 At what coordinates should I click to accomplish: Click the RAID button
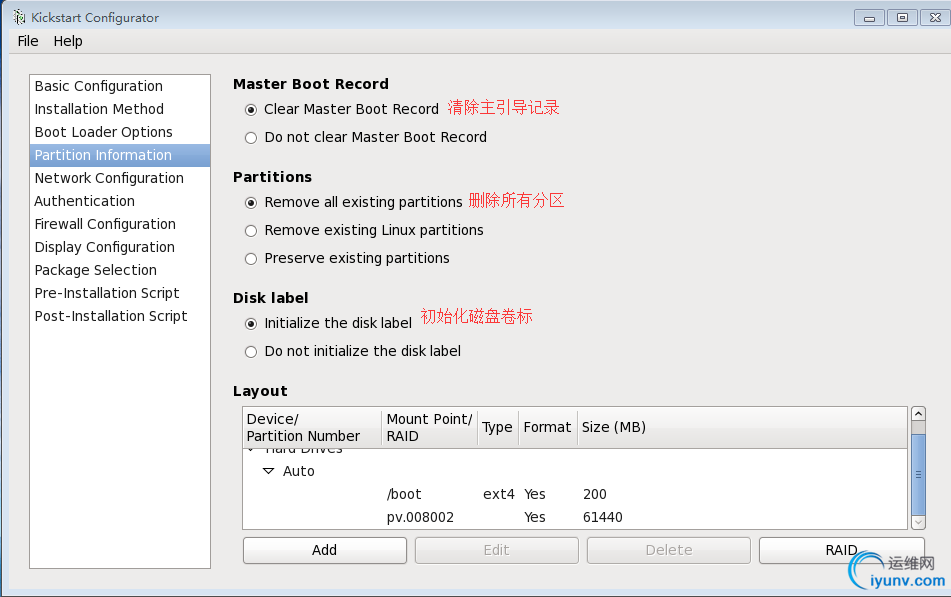tap(841, 550)
